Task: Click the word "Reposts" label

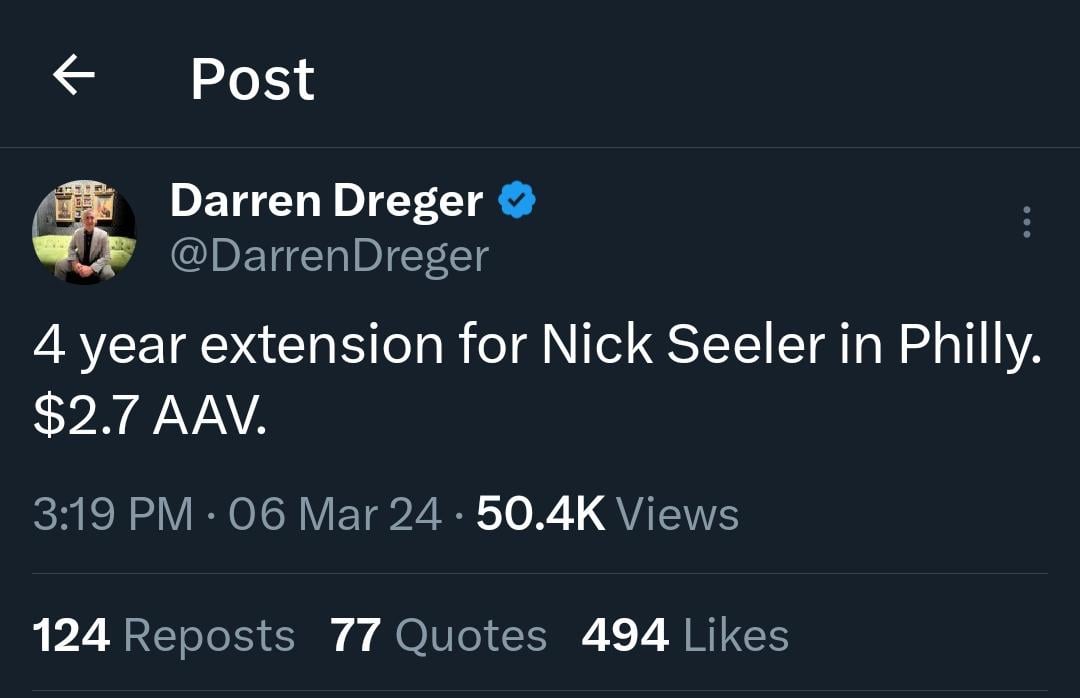Action: click(x=209, y=636)
